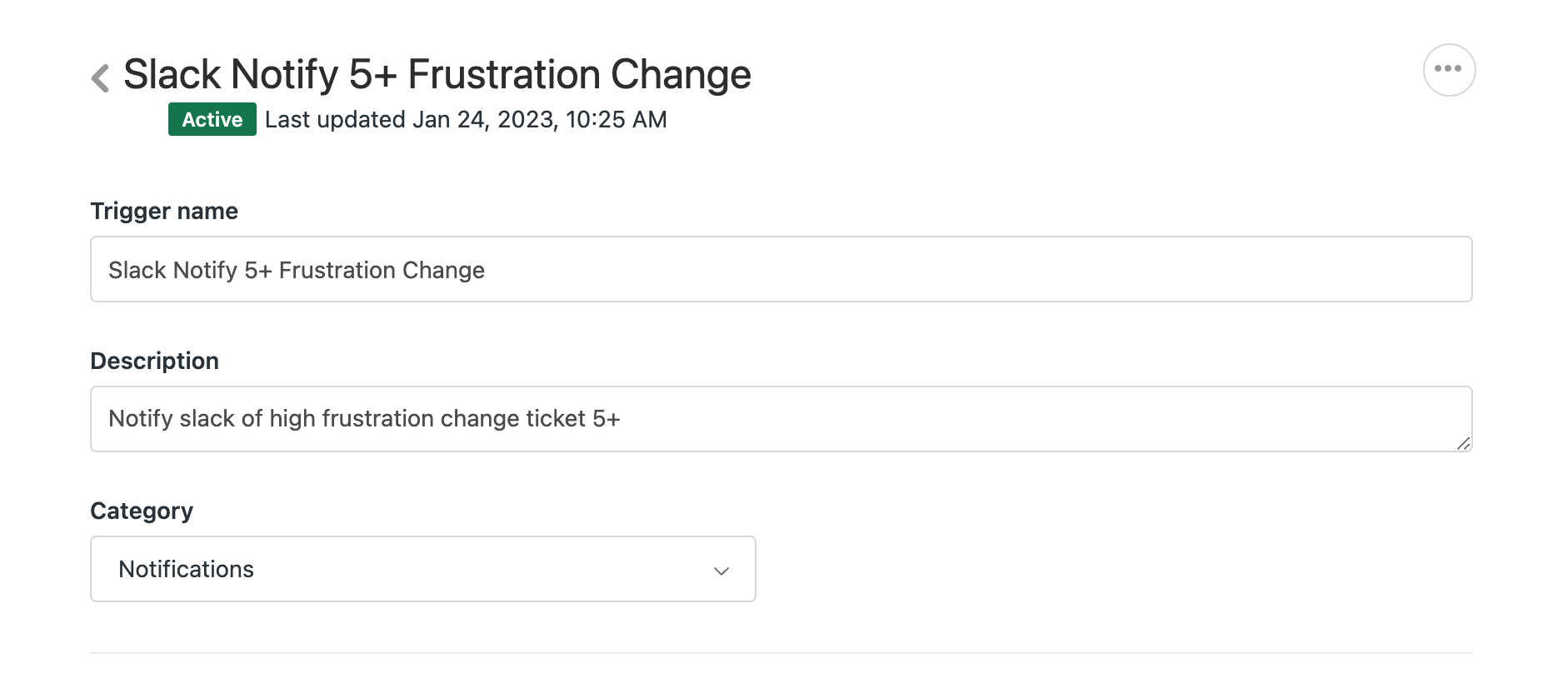This screenshot has width=1568, height=688.
Task: Focus the Trigger name input field
Action: 781,269
